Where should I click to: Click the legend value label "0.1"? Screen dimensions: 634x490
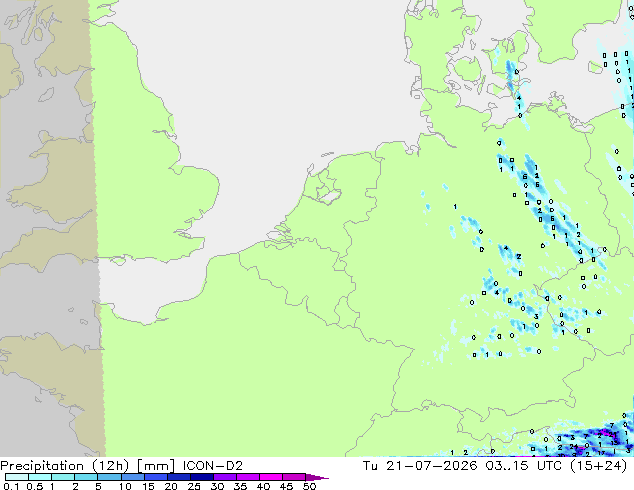11,486
